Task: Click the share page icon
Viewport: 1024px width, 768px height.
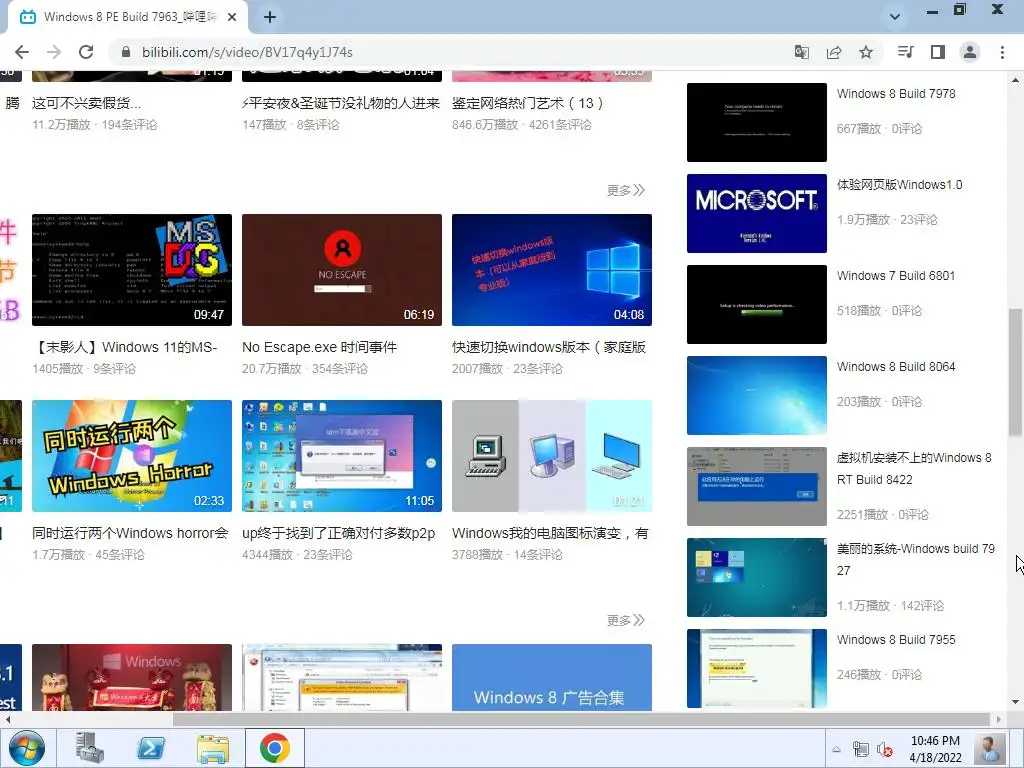Action: click(834, 52)
